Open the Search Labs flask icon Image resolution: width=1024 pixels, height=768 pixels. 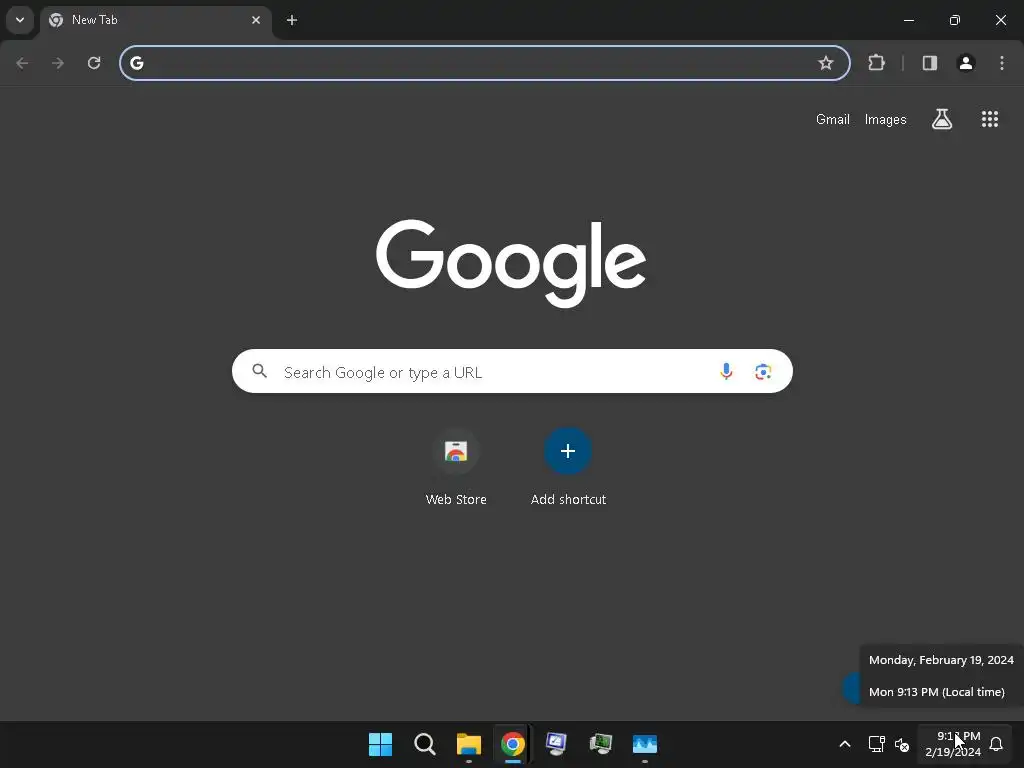942,119
